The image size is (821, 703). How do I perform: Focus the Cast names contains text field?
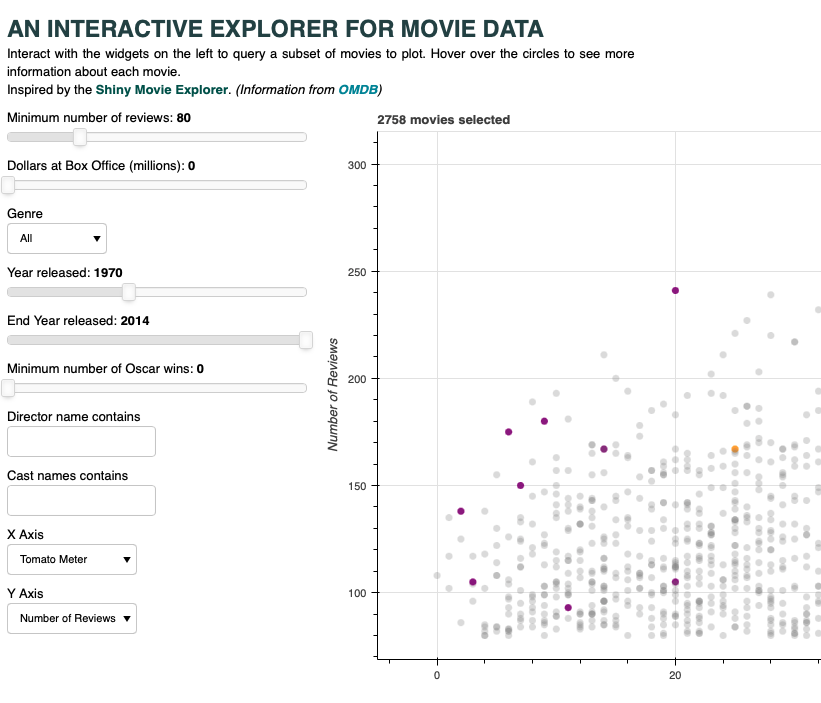click(81, 500)
